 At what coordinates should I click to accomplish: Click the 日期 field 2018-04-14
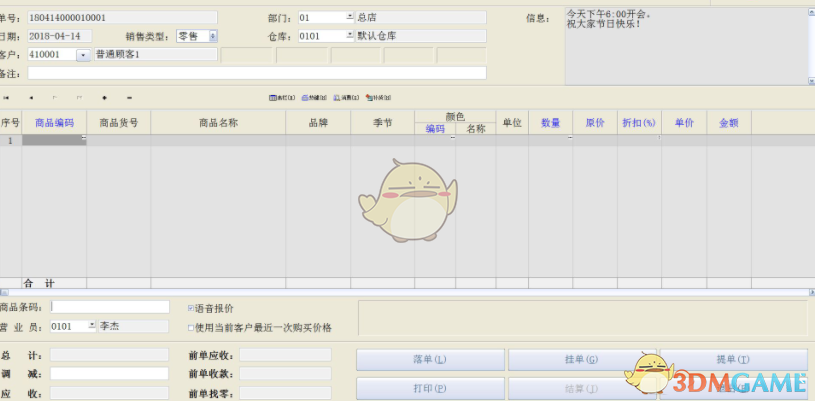click(x=60, y=36)
